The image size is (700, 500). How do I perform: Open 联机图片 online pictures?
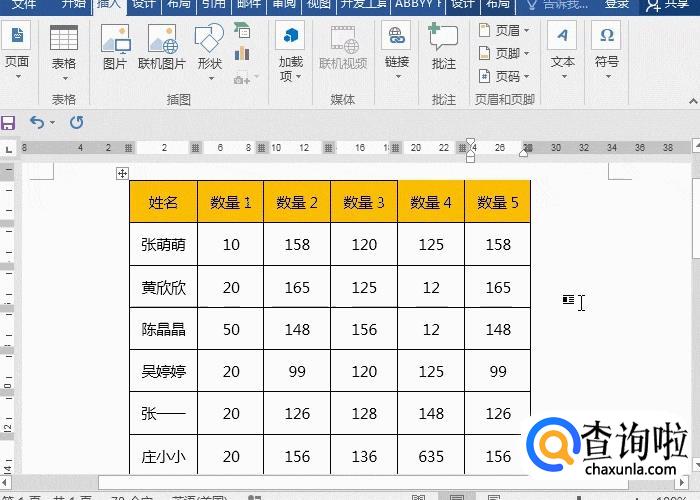click(162, 47)
